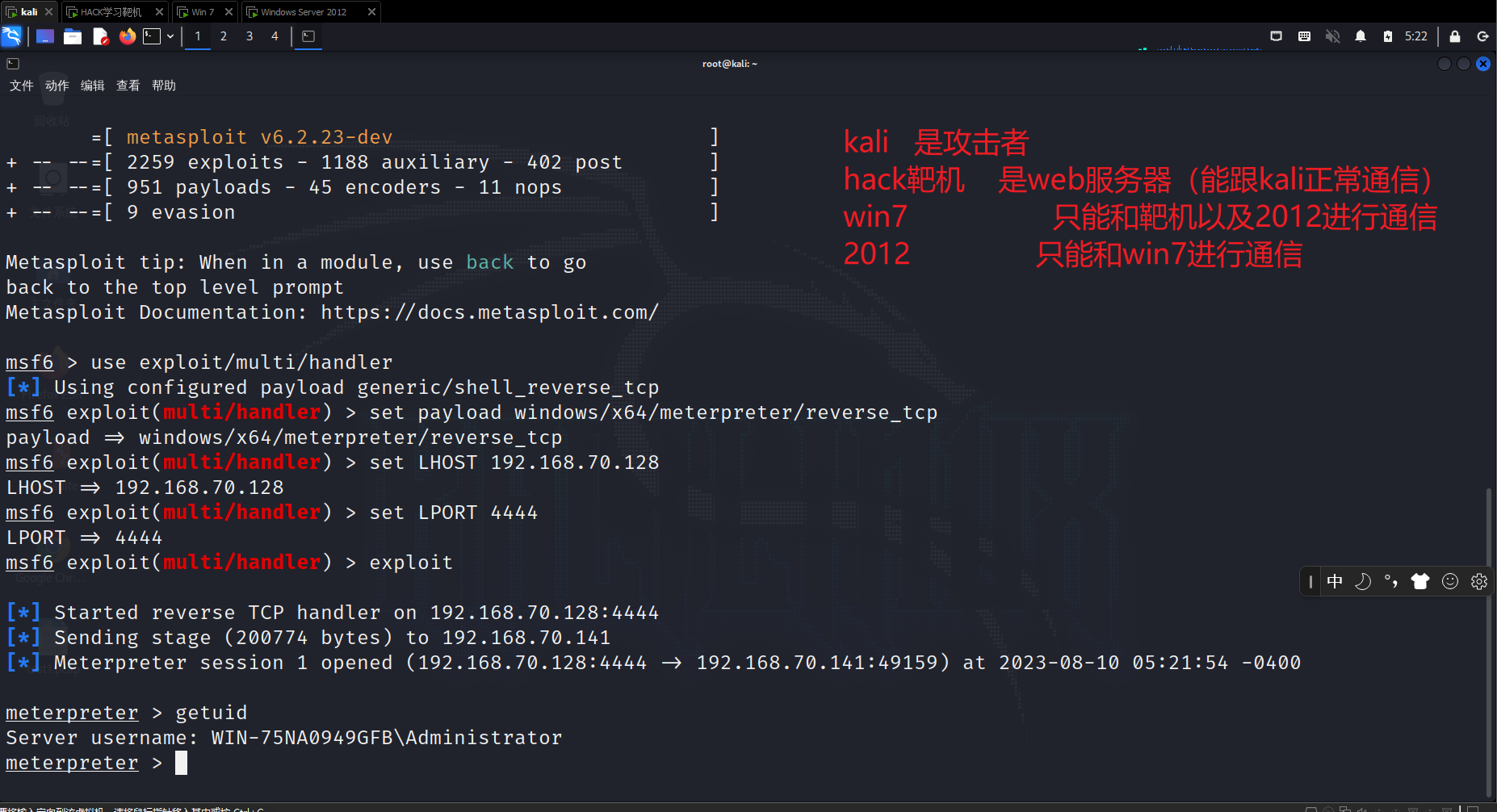Click the Kali dragon applications icon
The width and height of the screenshot is (1497, 812).
point(11,36)
